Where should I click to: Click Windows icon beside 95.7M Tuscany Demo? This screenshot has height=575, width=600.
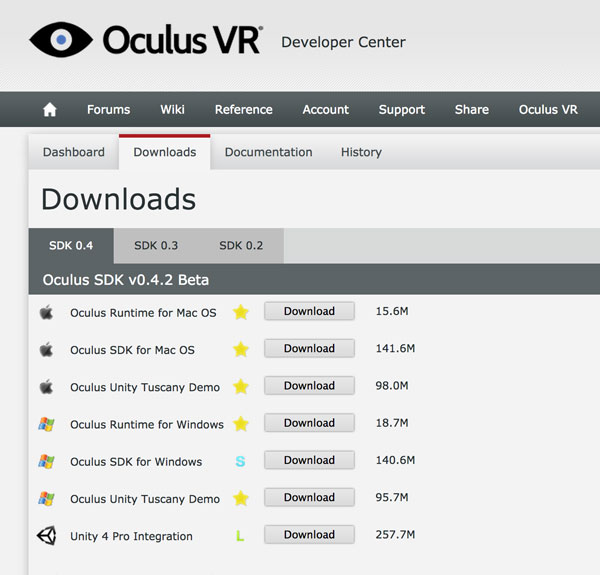46,498
